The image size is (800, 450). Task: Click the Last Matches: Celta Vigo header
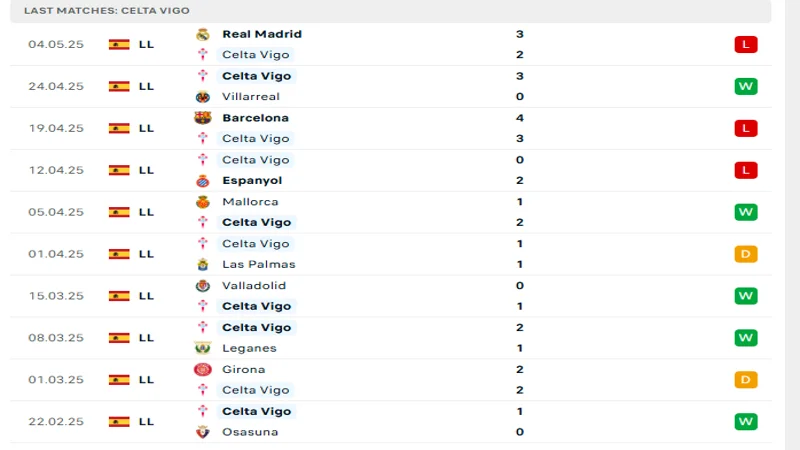[x=89, y=10]
